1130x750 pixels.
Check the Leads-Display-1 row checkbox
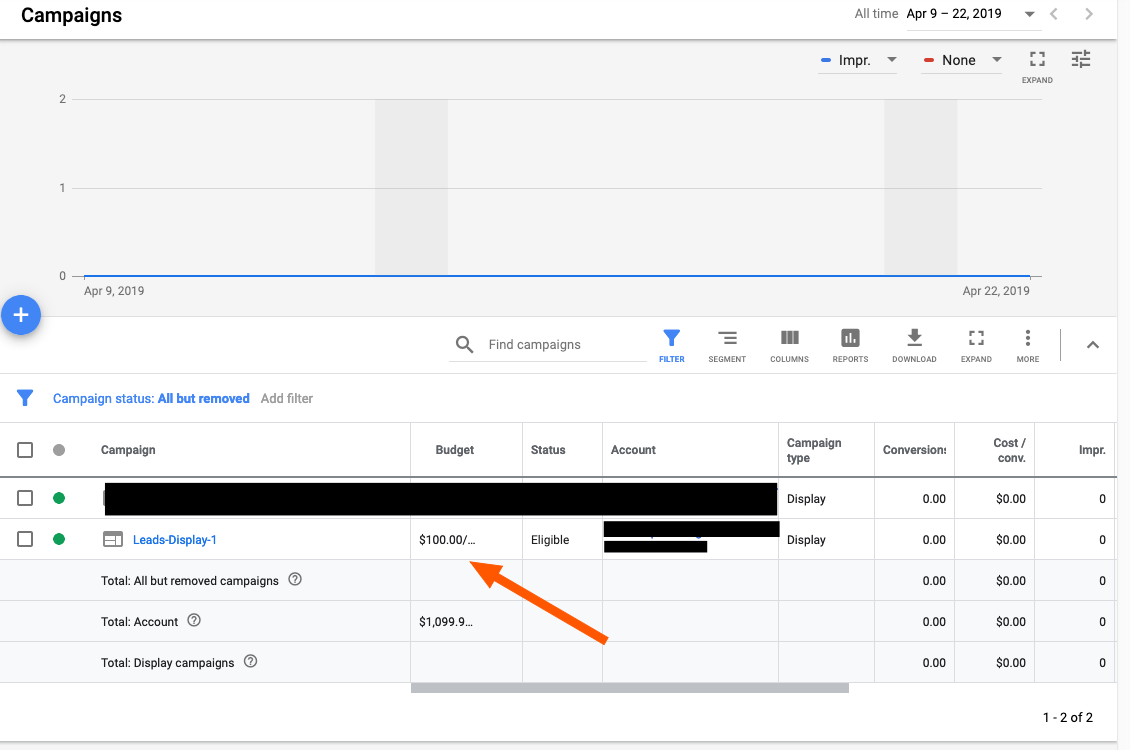click(25, 540)
